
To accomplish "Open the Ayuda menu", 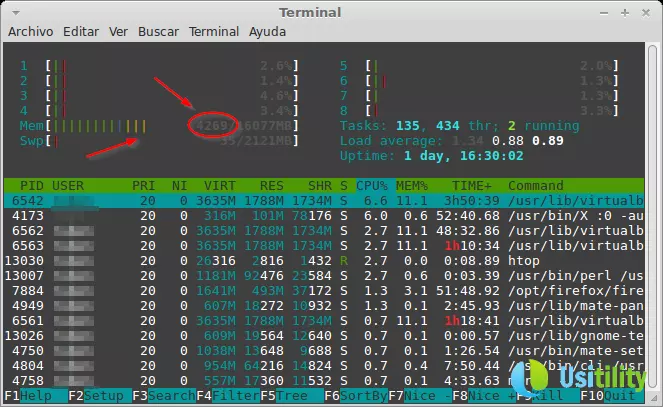I will coord(267,32).
